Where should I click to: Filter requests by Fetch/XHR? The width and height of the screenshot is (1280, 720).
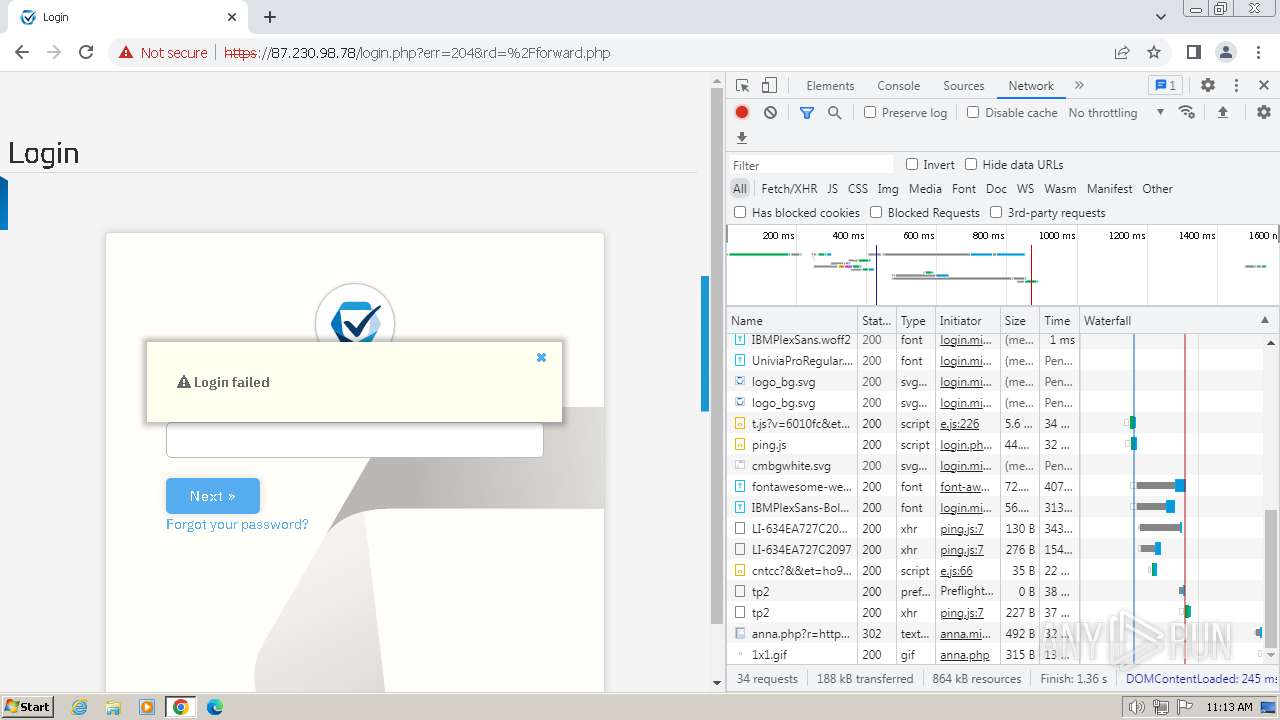point(789,188)
